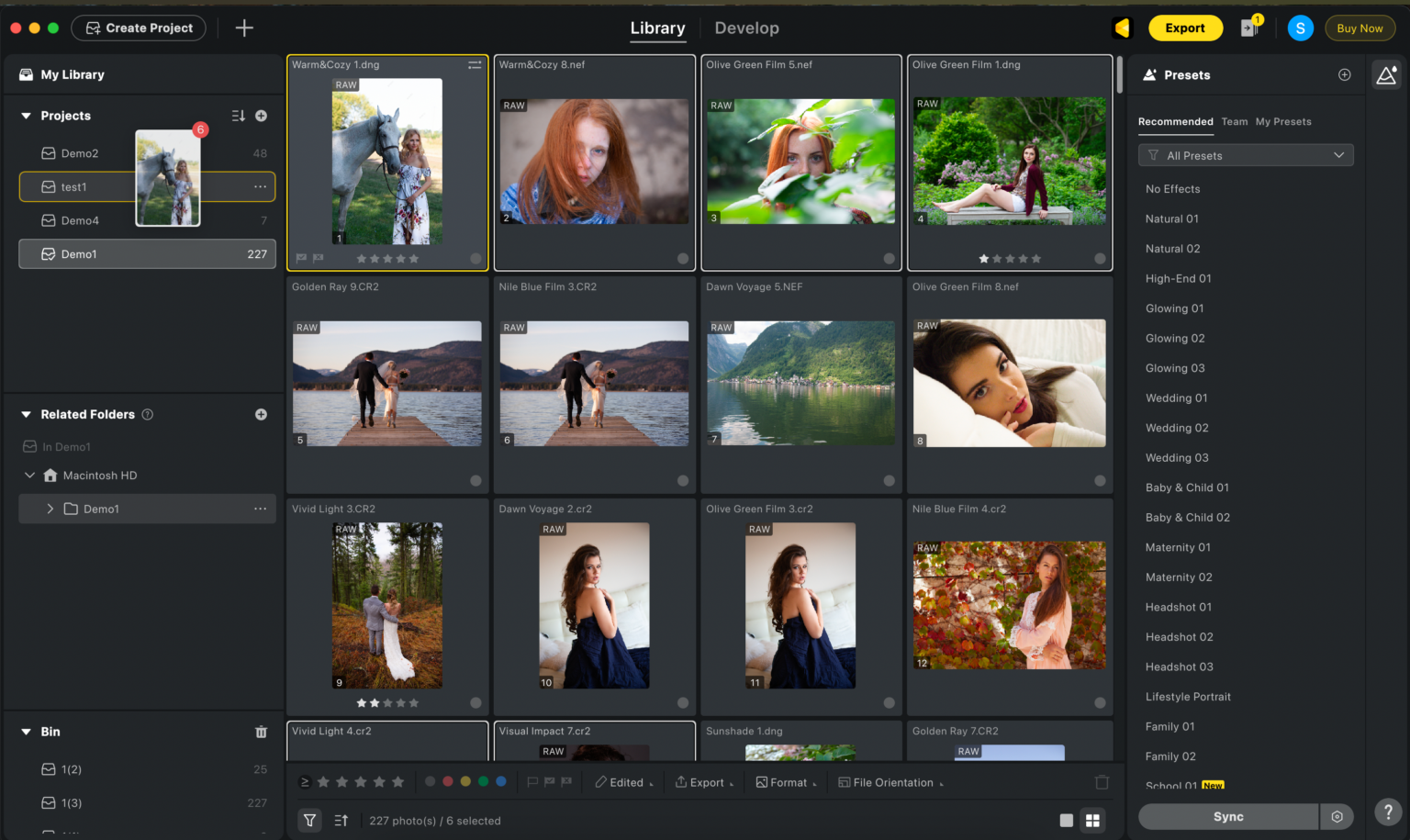Click the sort order icon in the bottom bar
Image resolution: width=1410 pixels, height=840 pixels.
[x=341, y=820]
